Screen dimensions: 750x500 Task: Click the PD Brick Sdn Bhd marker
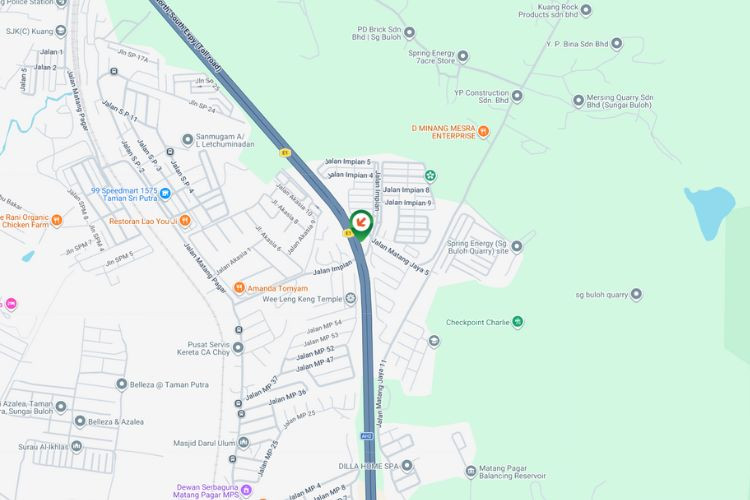409,33
